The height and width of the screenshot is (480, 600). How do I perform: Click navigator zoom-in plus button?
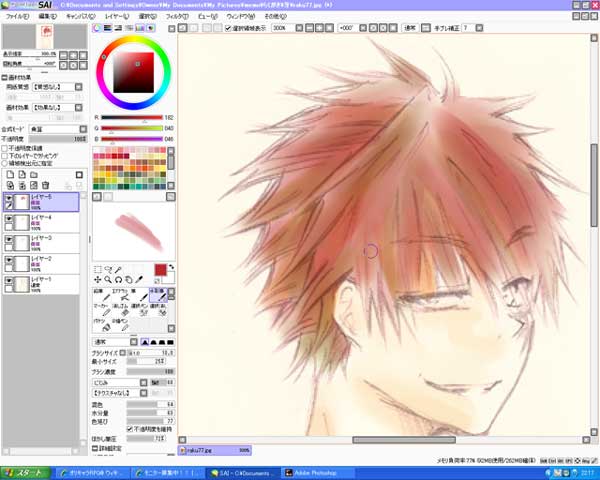73,55
